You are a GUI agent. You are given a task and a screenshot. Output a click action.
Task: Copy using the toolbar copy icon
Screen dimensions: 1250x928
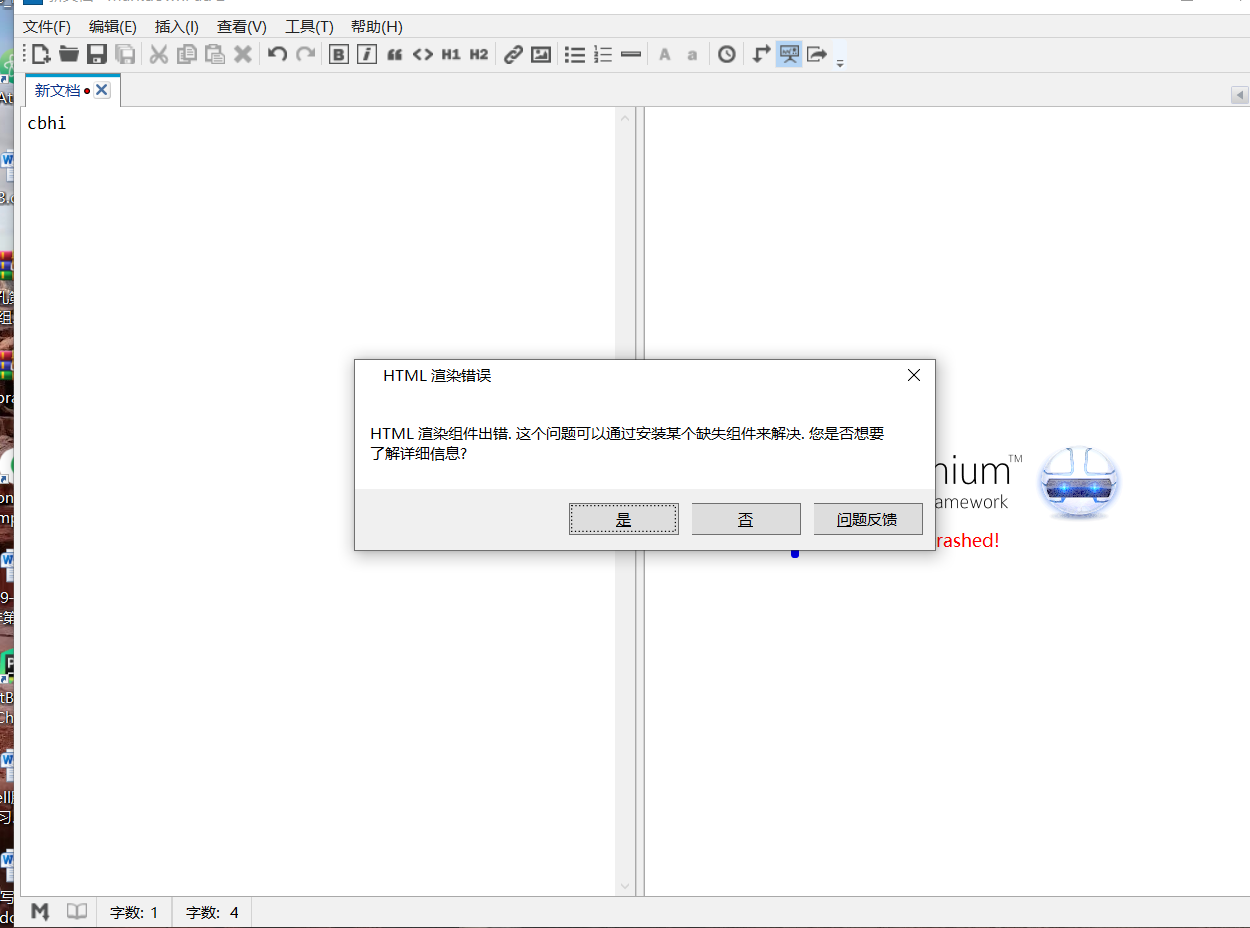point(187,54)
